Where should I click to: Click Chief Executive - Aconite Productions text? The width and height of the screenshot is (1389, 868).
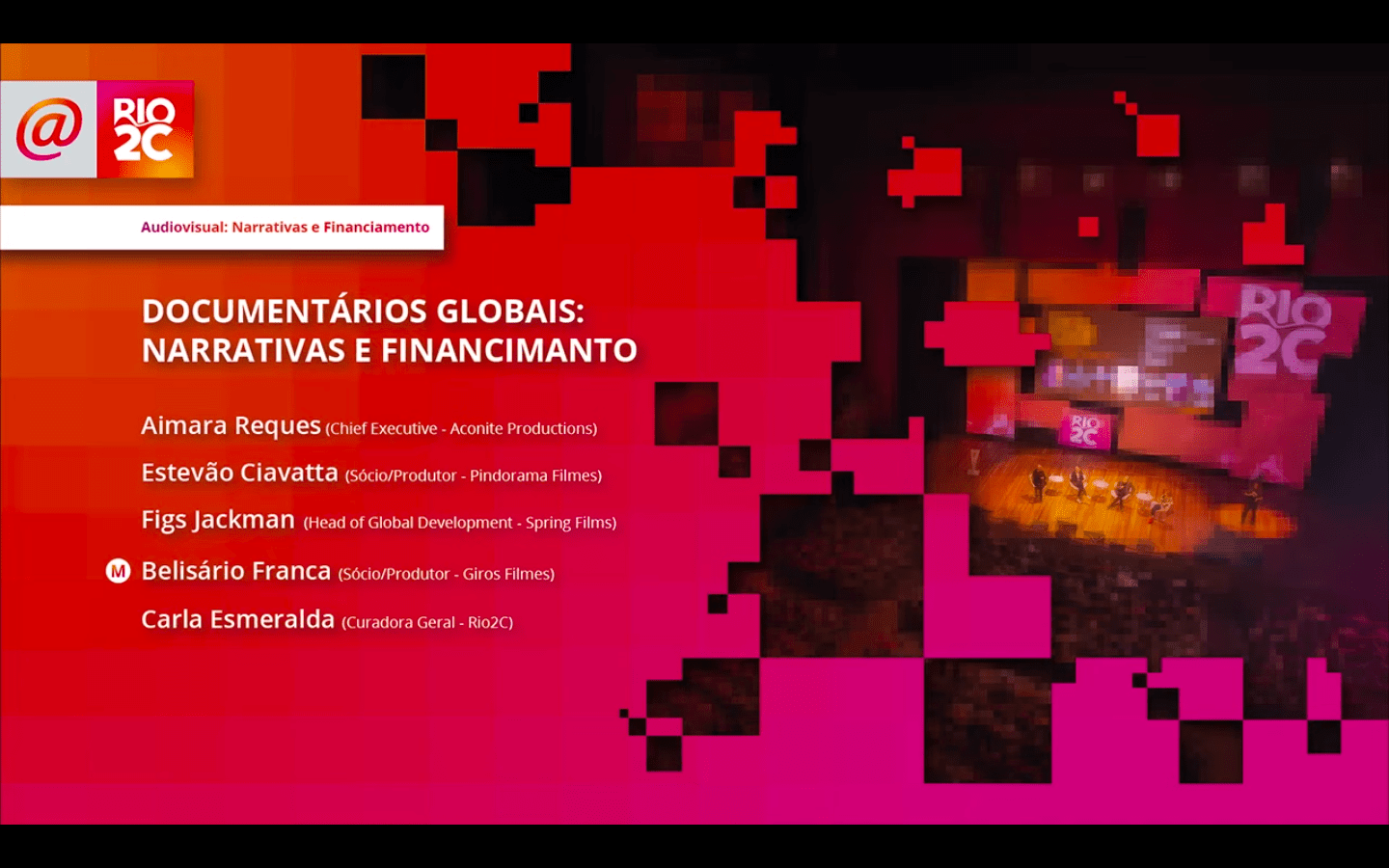pos(461,428)
